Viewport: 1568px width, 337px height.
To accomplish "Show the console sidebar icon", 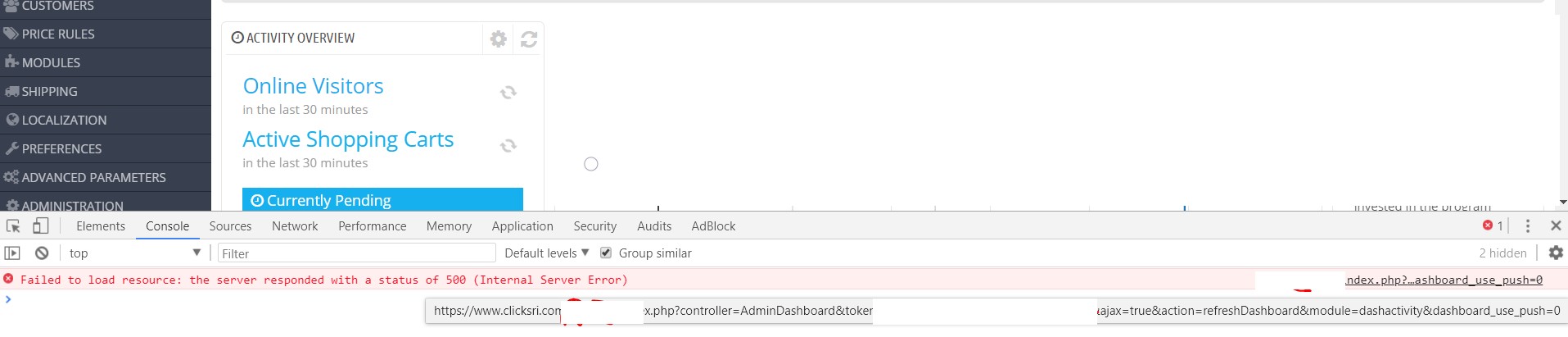I will 12,253.
